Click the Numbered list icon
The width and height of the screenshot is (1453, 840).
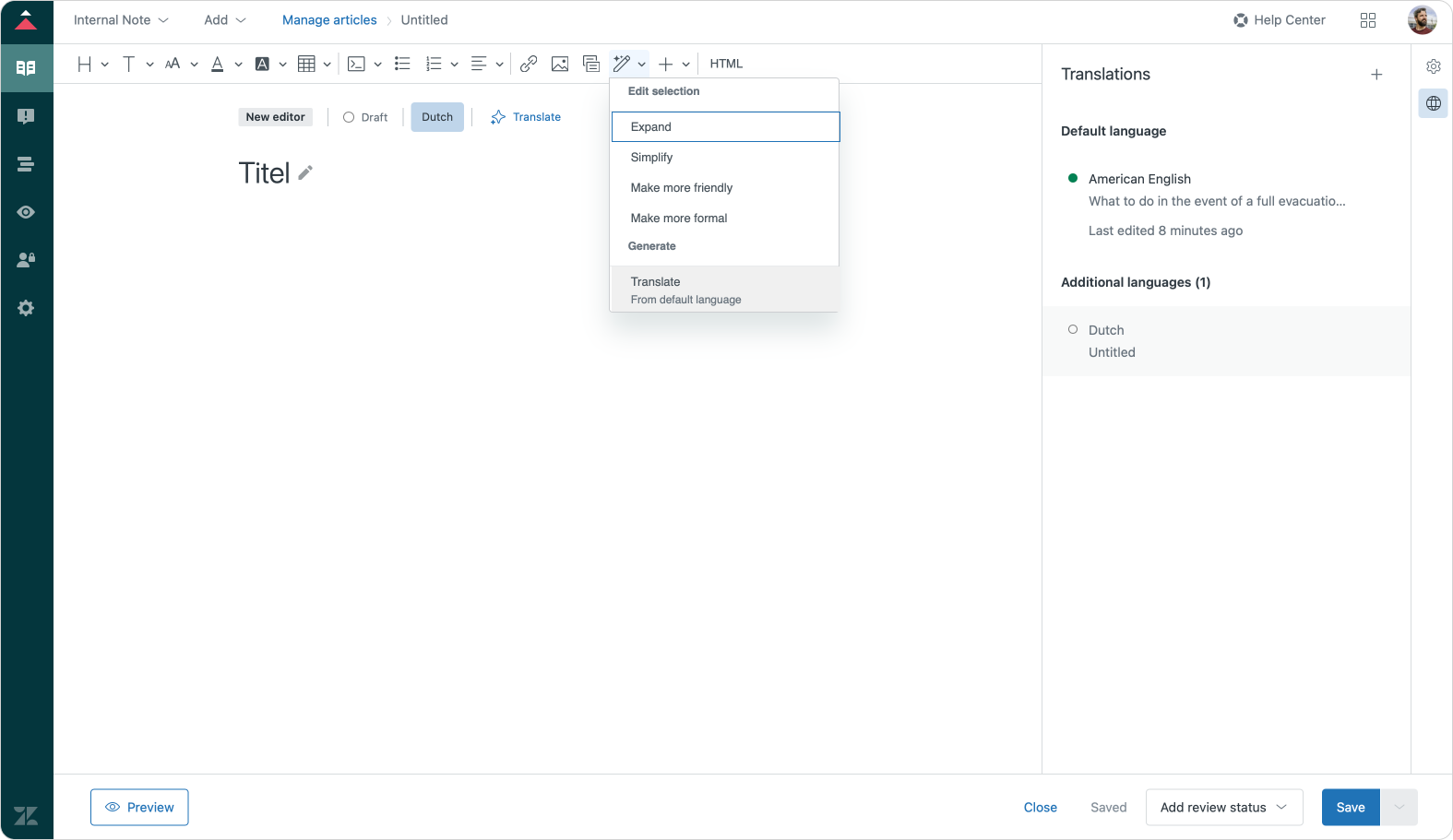(434, 64)
